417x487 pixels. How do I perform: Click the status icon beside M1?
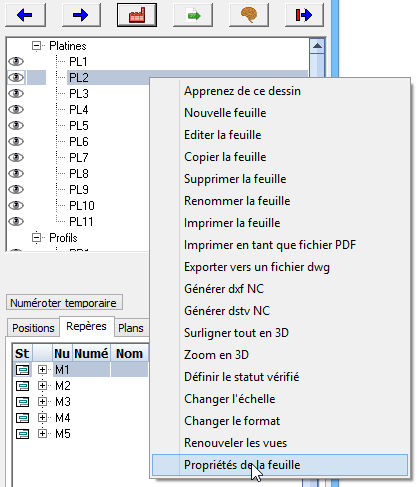pyautogui.click(x=22, y=370)
